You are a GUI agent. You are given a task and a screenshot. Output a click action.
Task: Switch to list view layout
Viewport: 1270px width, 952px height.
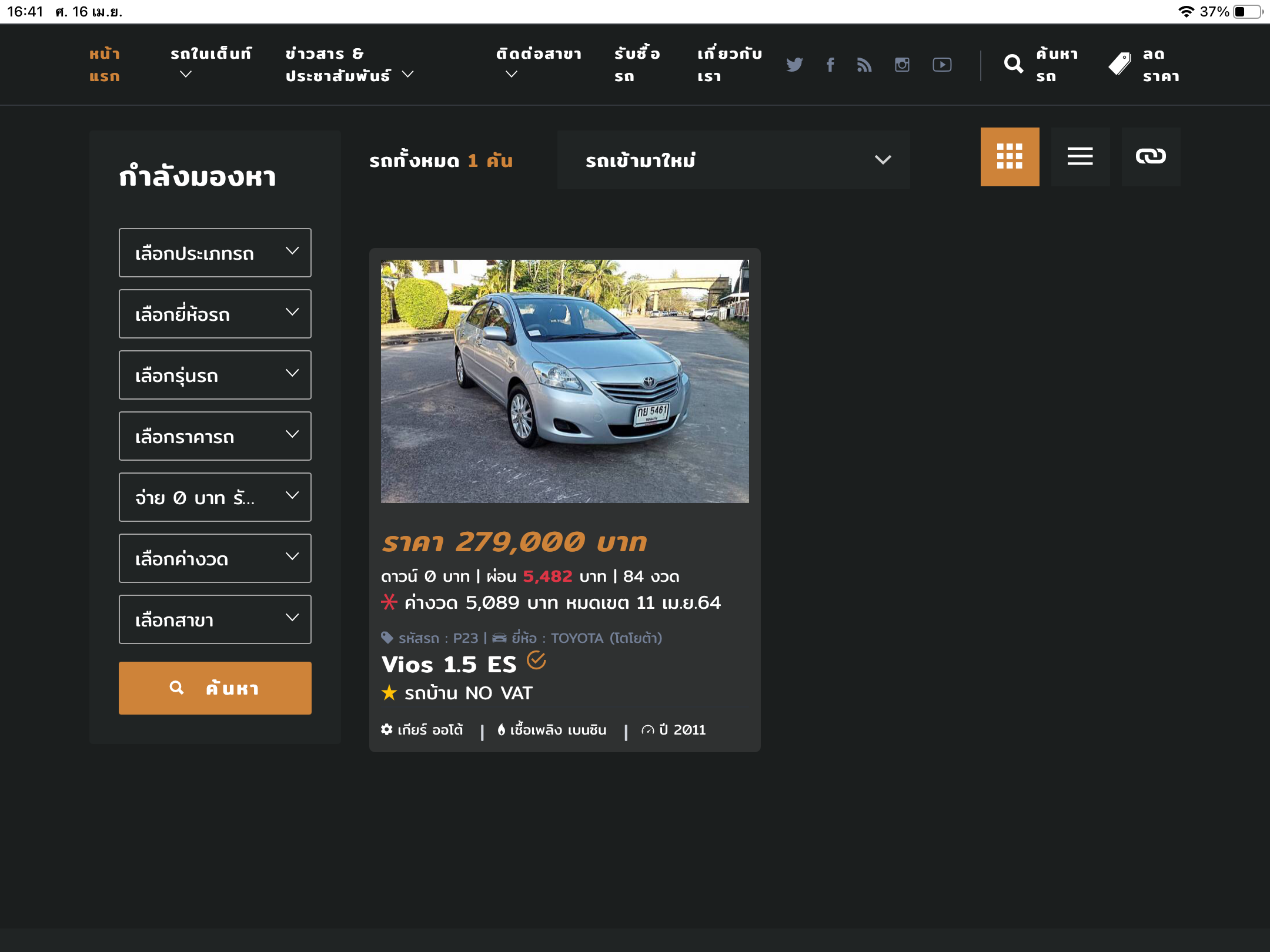pyautogui.click(x=1080, y=157)
